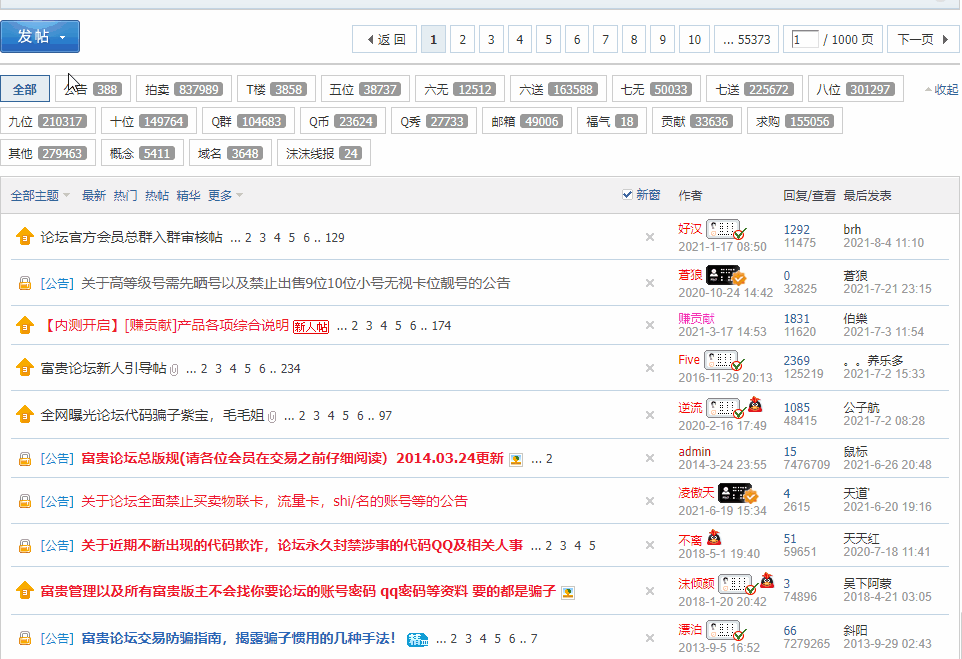Viewport: 962px width, 659px height.
Task: Expand the 更多 sort dropdown
Action: coord(225,196)
